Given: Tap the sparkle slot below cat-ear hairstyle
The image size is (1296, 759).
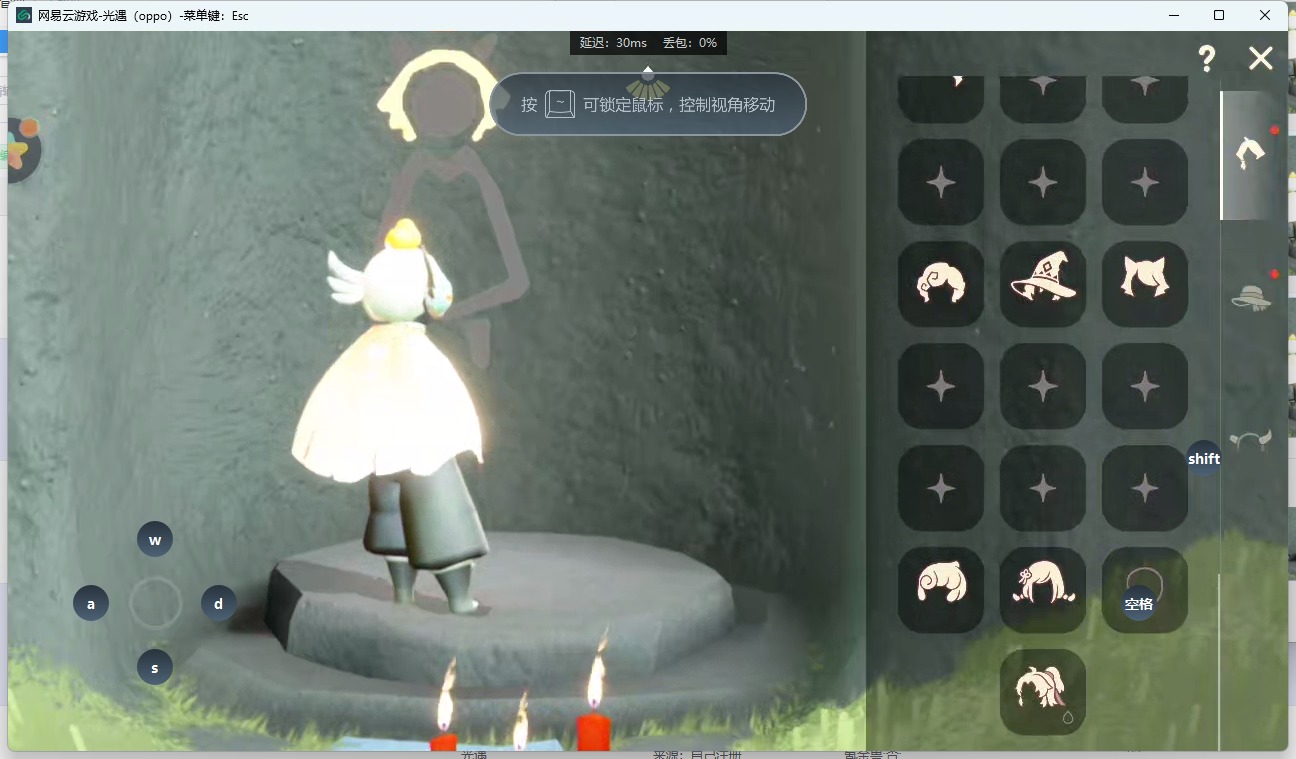Looking at the screenshot, I should click(1145, 386).
